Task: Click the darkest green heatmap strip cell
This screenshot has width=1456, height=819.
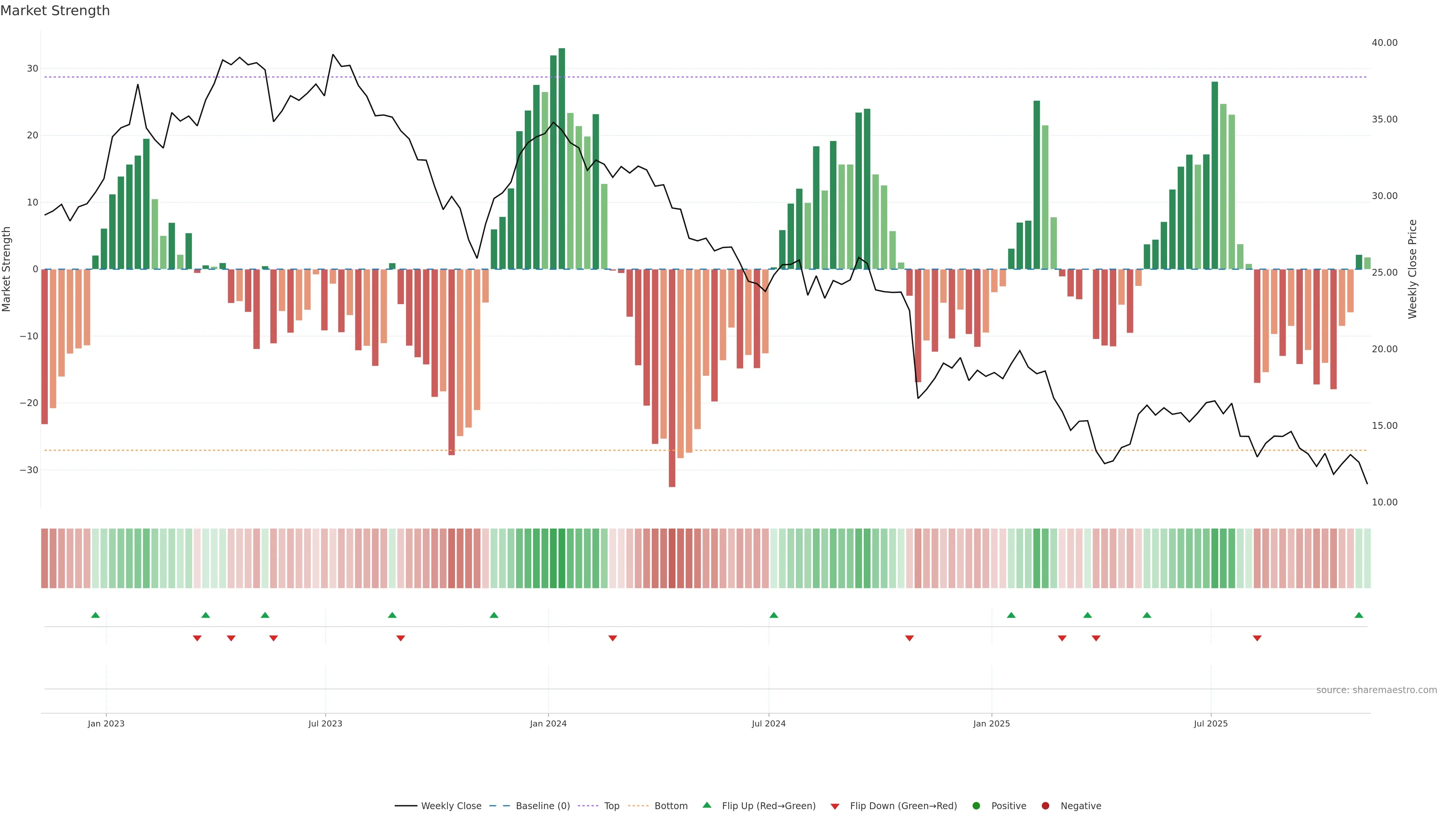Action: coord(562,558)
